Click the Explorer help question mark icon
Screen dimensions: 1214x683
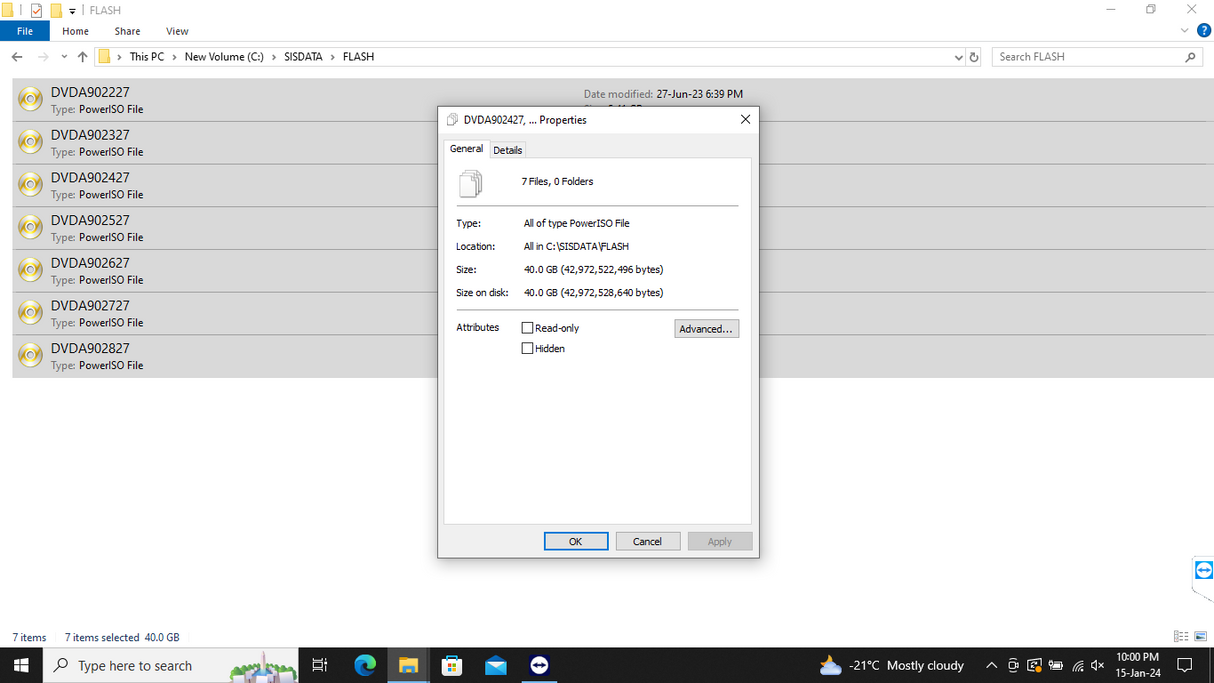click(1204, 30)
